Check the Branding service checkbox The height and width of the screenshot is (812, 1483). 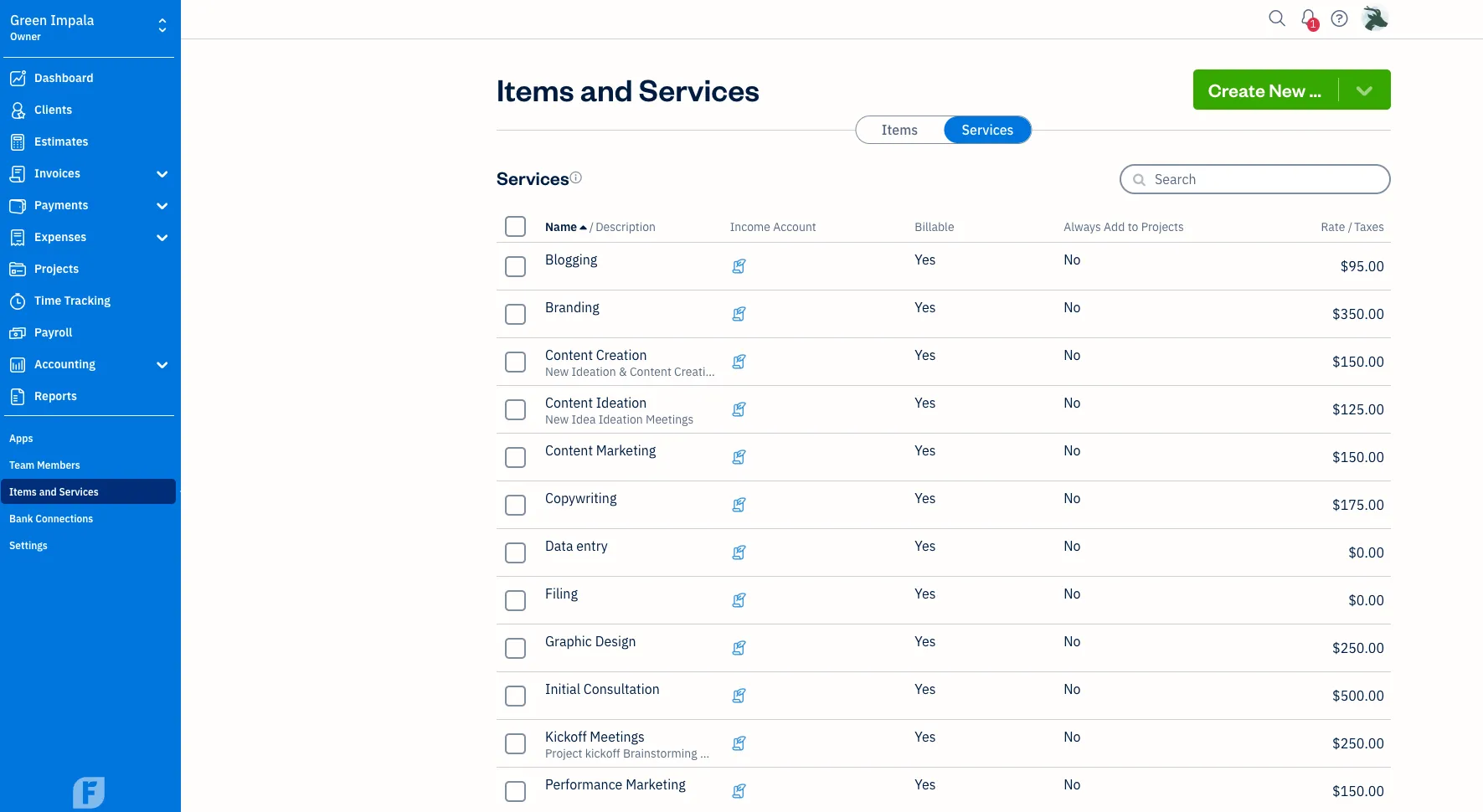click(x=516, y=314)
